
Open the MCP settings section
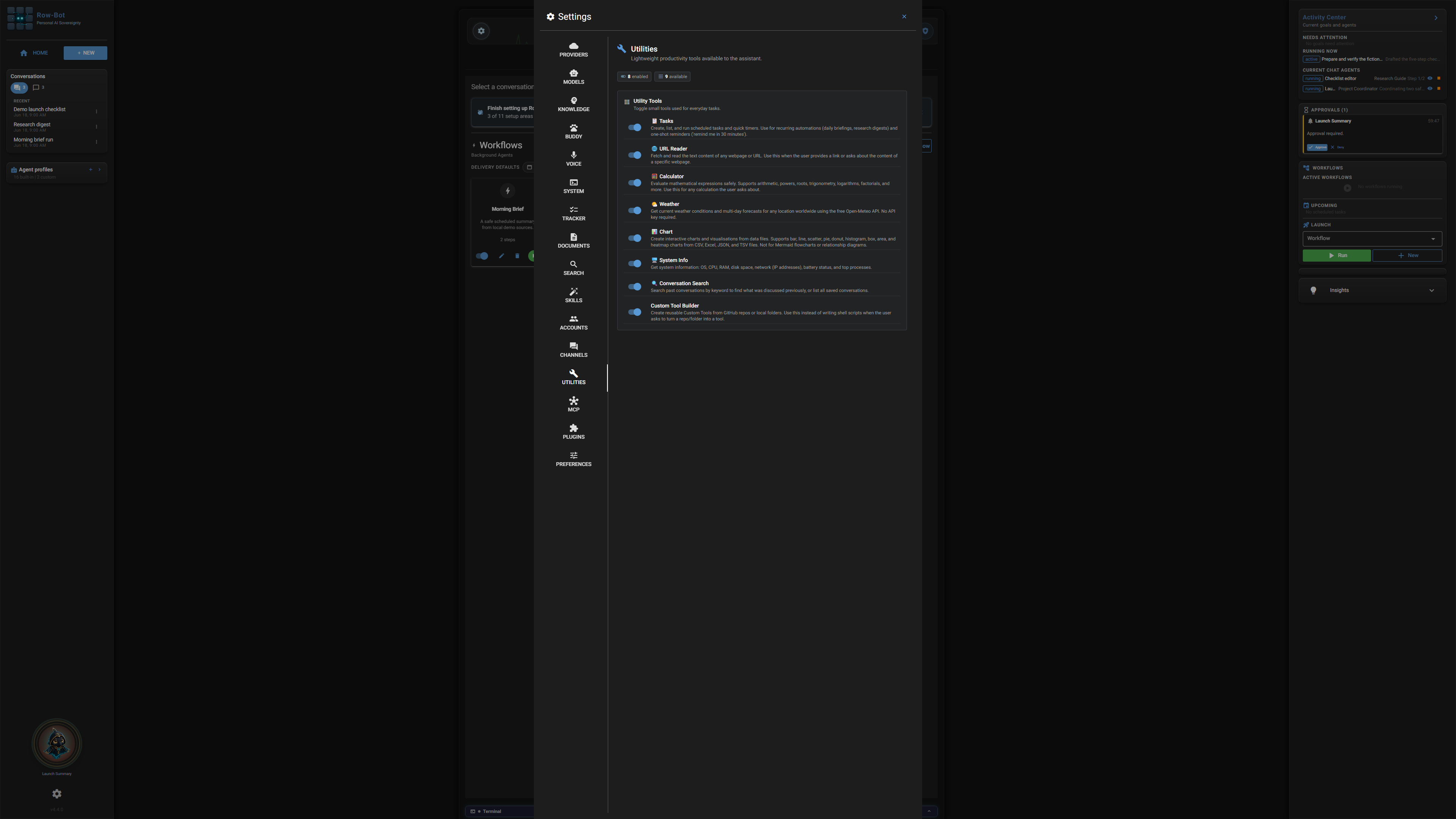pos(573,405)
